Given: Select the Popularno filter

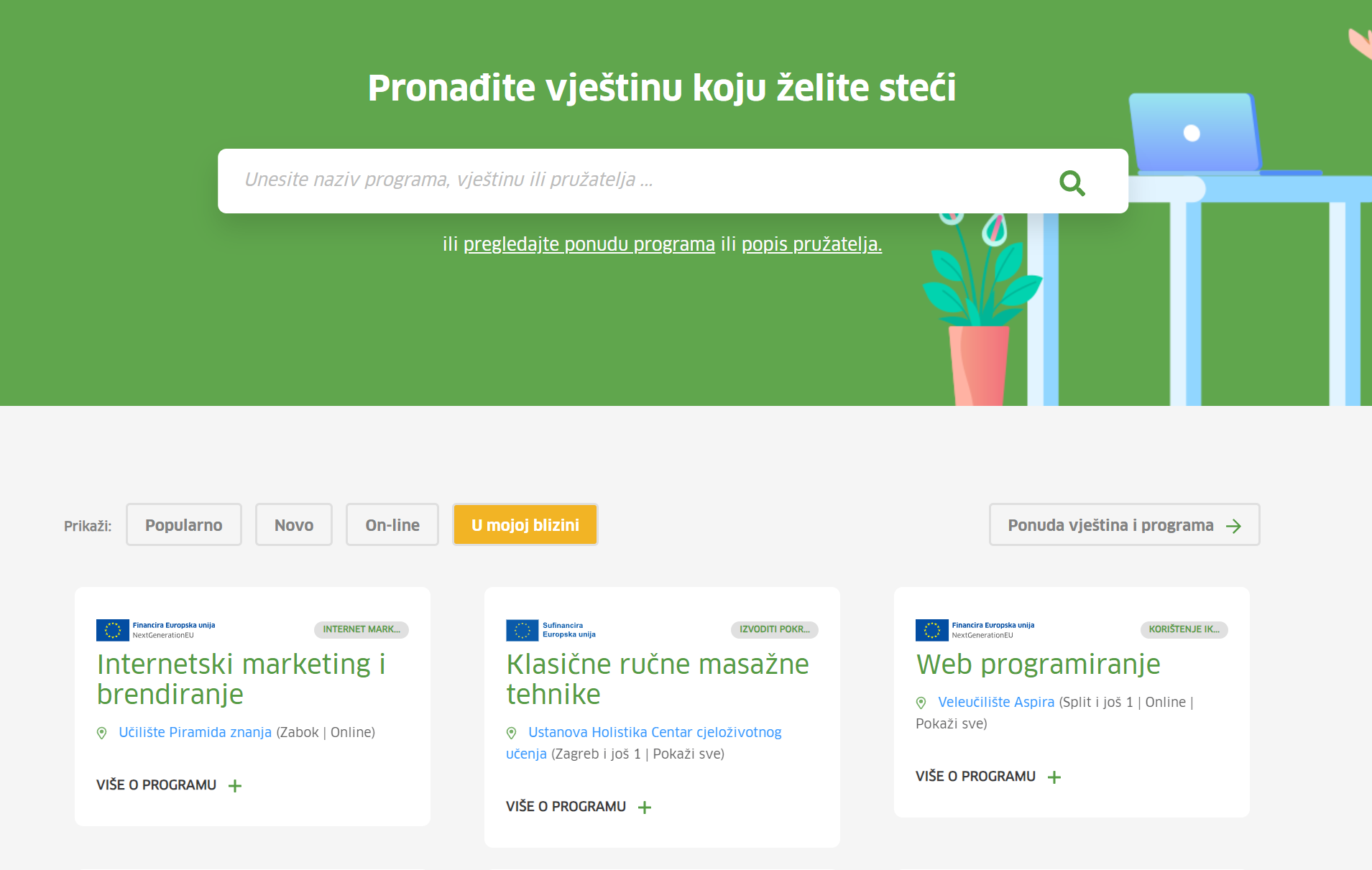Looking at the screenshot, I should (184, 525).
